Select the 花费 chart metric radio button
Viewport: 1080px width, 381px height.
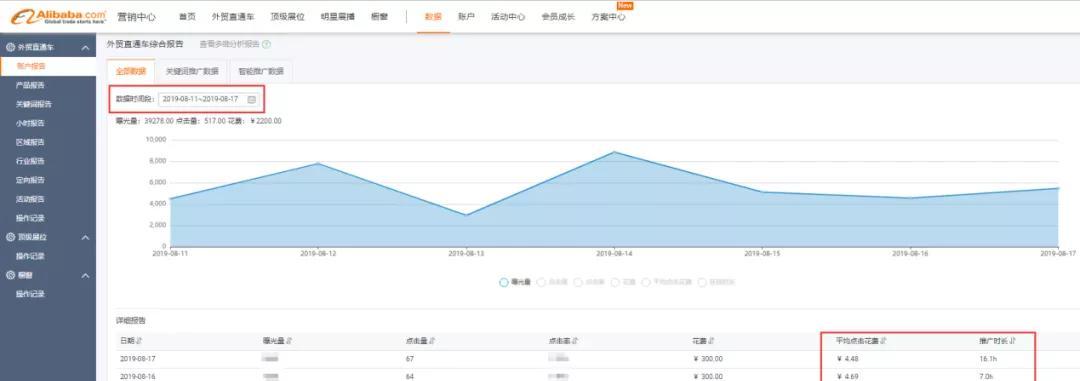click(615, 282)
